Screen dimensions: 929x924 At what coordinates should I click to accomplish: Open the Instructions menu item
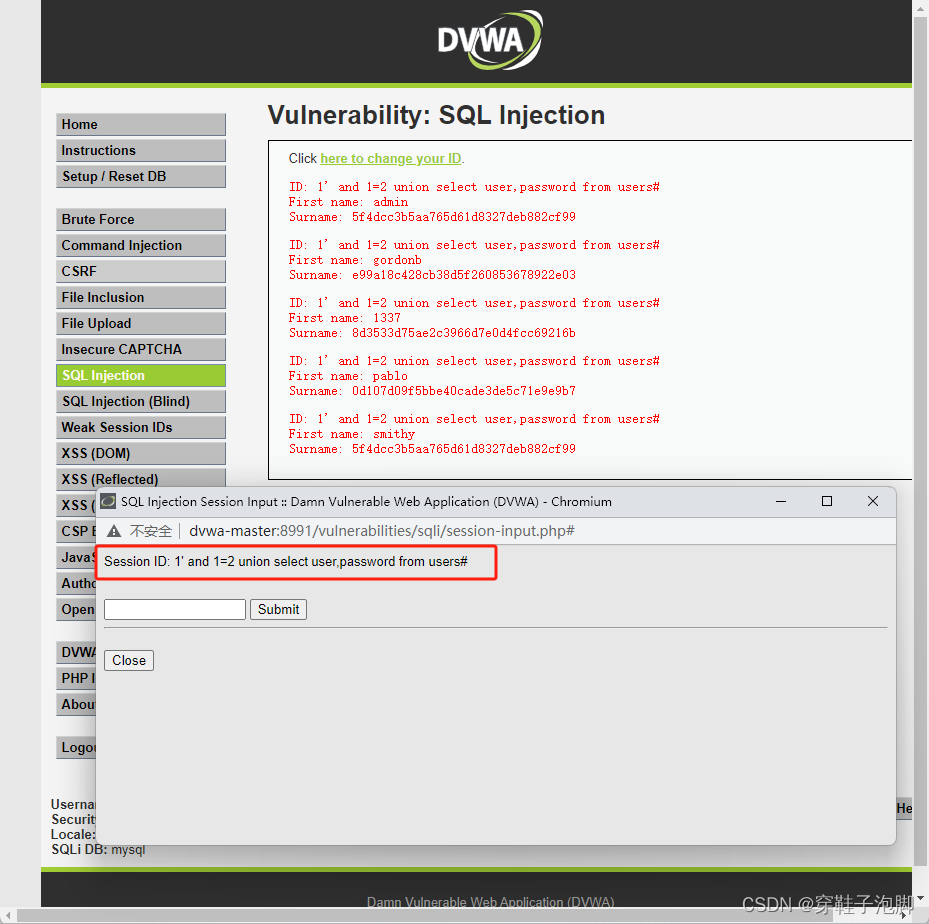coord(141,150)
